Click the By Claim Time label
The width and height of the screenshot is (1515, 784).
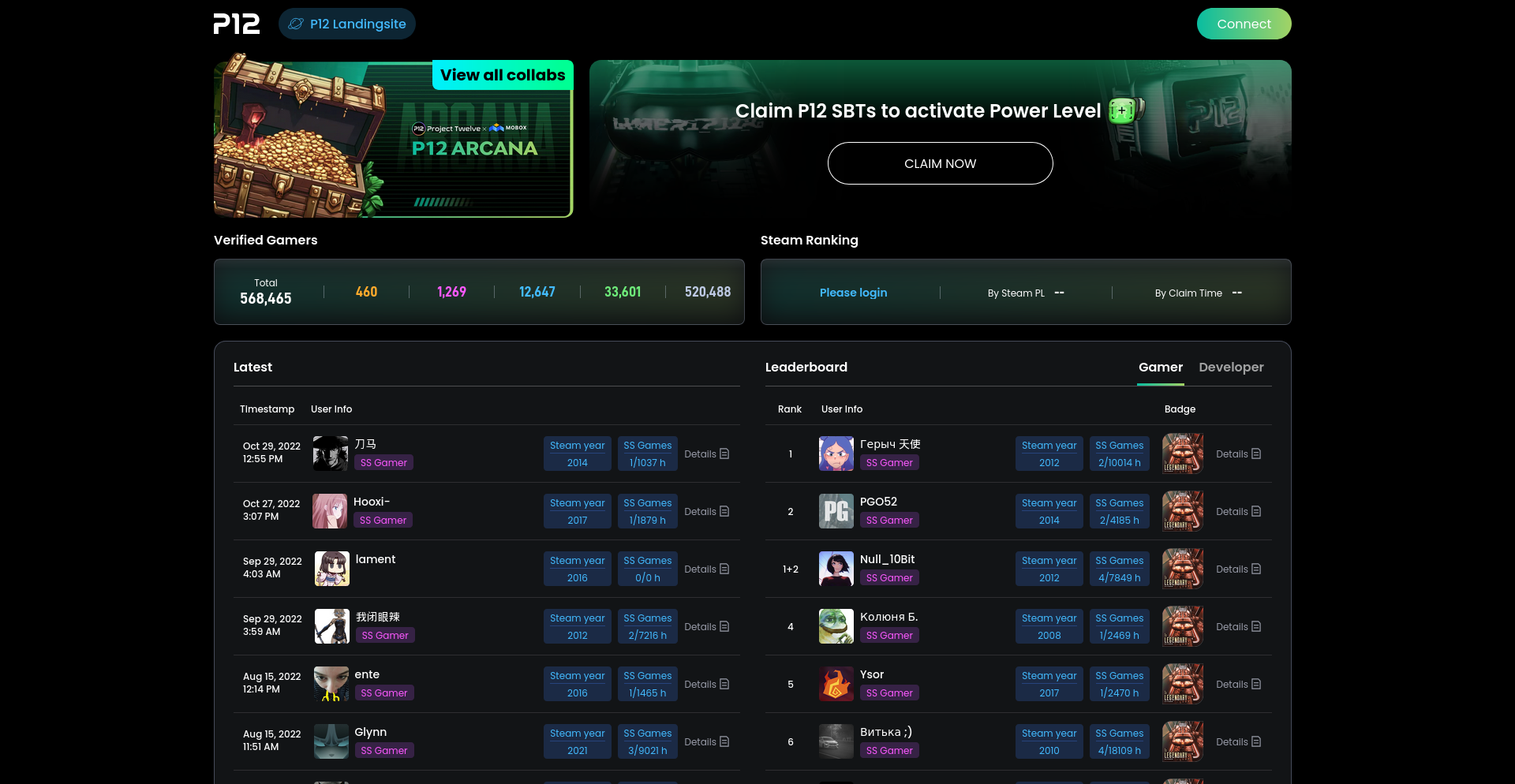point(1188,293)
